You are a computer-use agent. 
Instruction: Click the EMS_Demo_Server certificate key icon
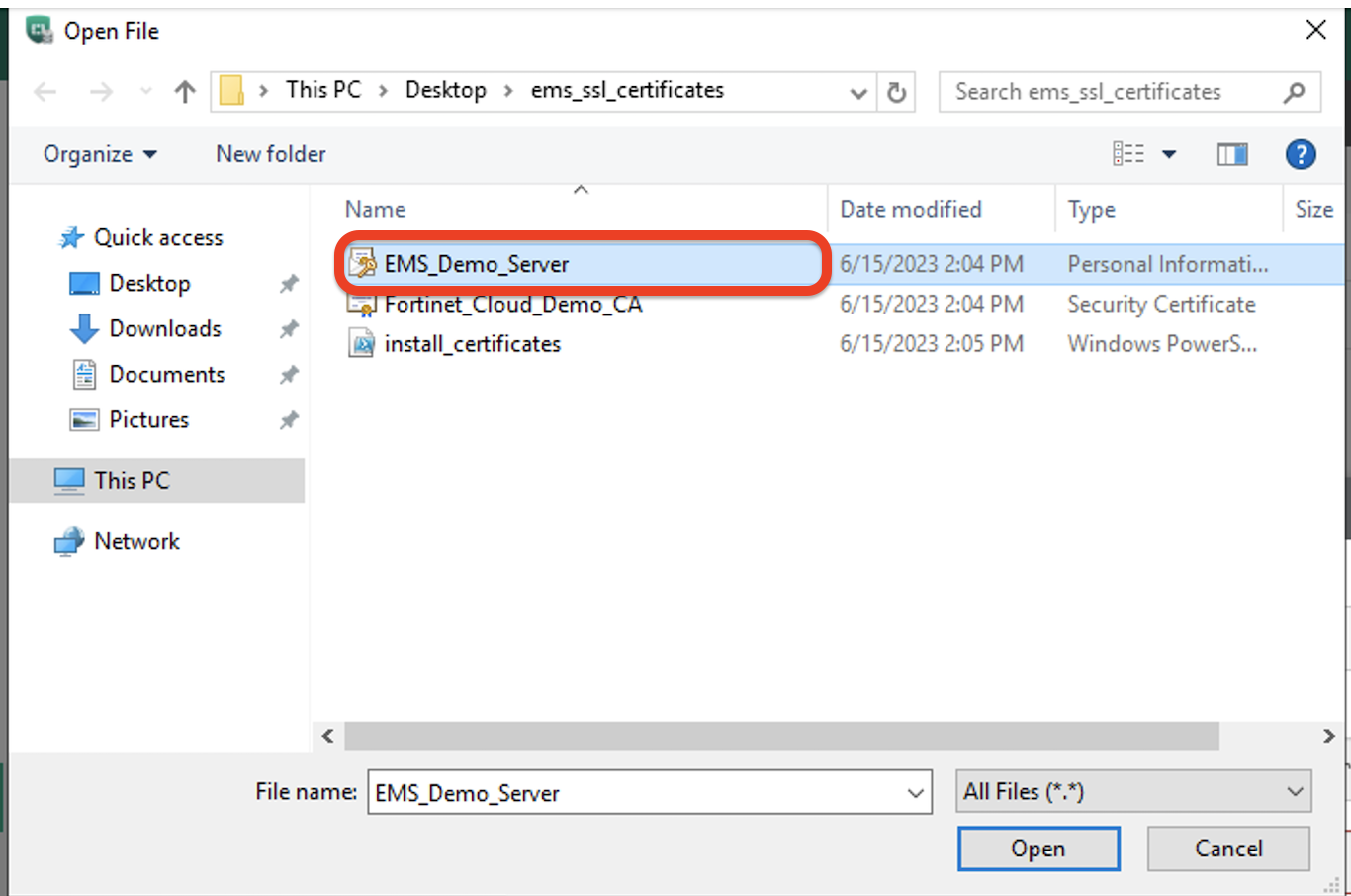(363, 263)
